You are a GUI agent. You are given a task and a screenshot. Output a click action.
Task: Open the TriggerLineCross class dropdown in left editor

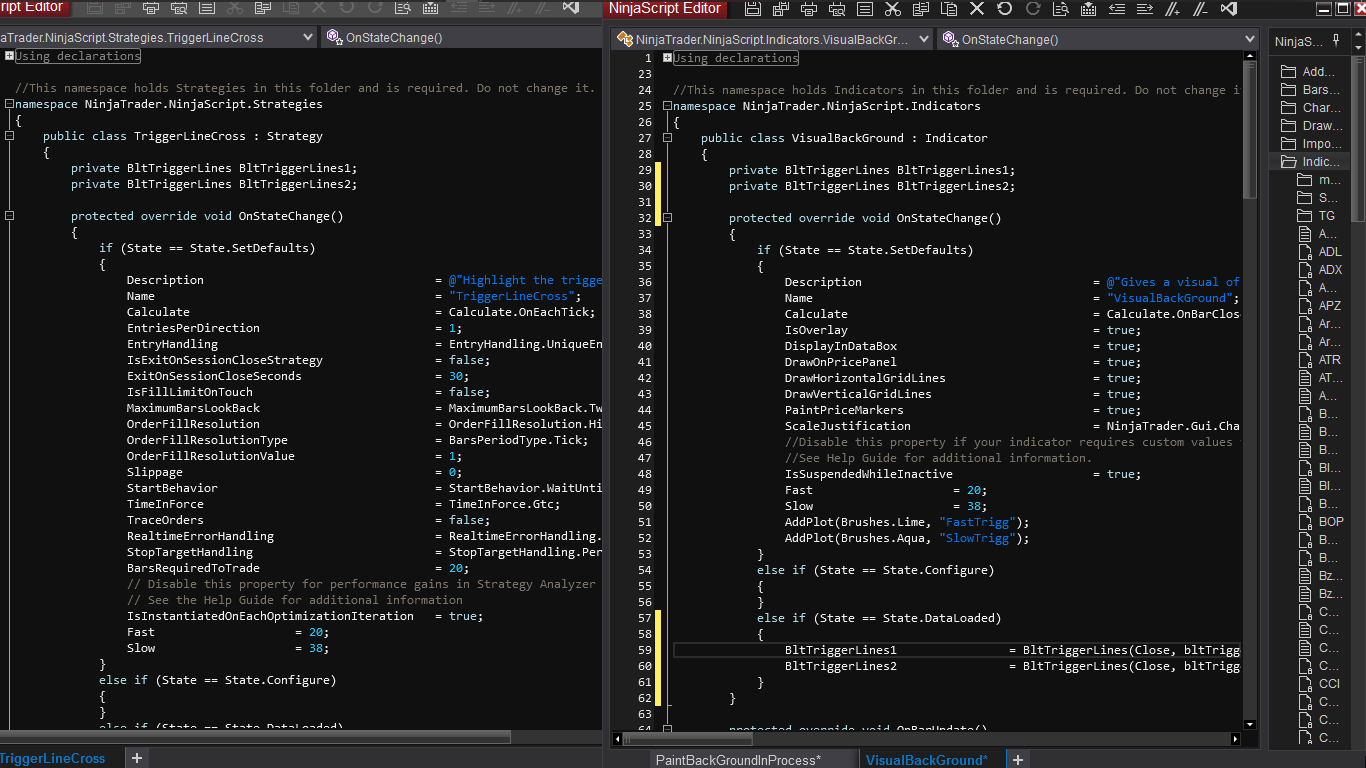(x=308, y=38)
